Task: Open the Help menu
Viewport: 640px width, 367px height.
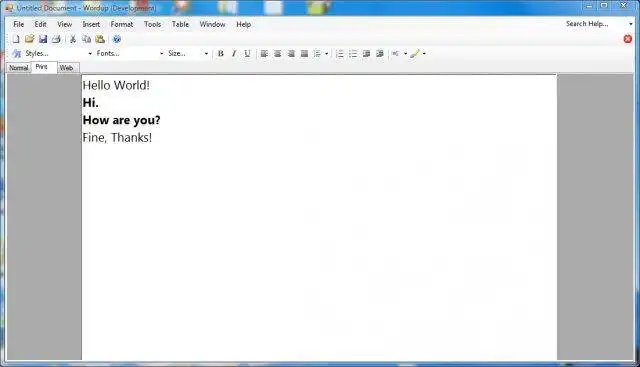Action: point(244,24)
